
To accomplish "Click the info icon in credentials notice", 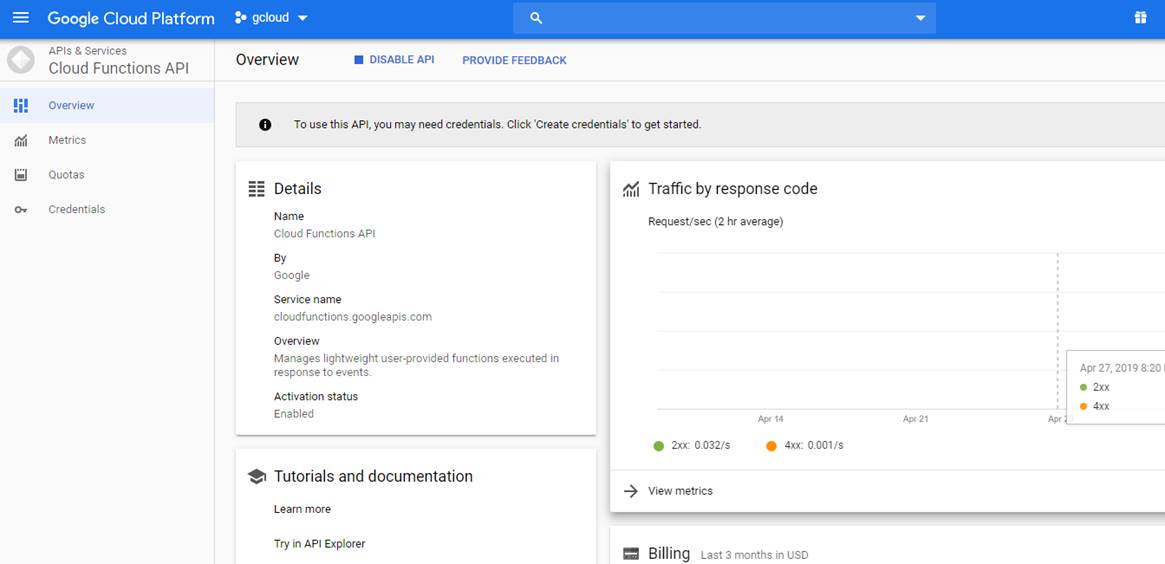I will point(265,125).
